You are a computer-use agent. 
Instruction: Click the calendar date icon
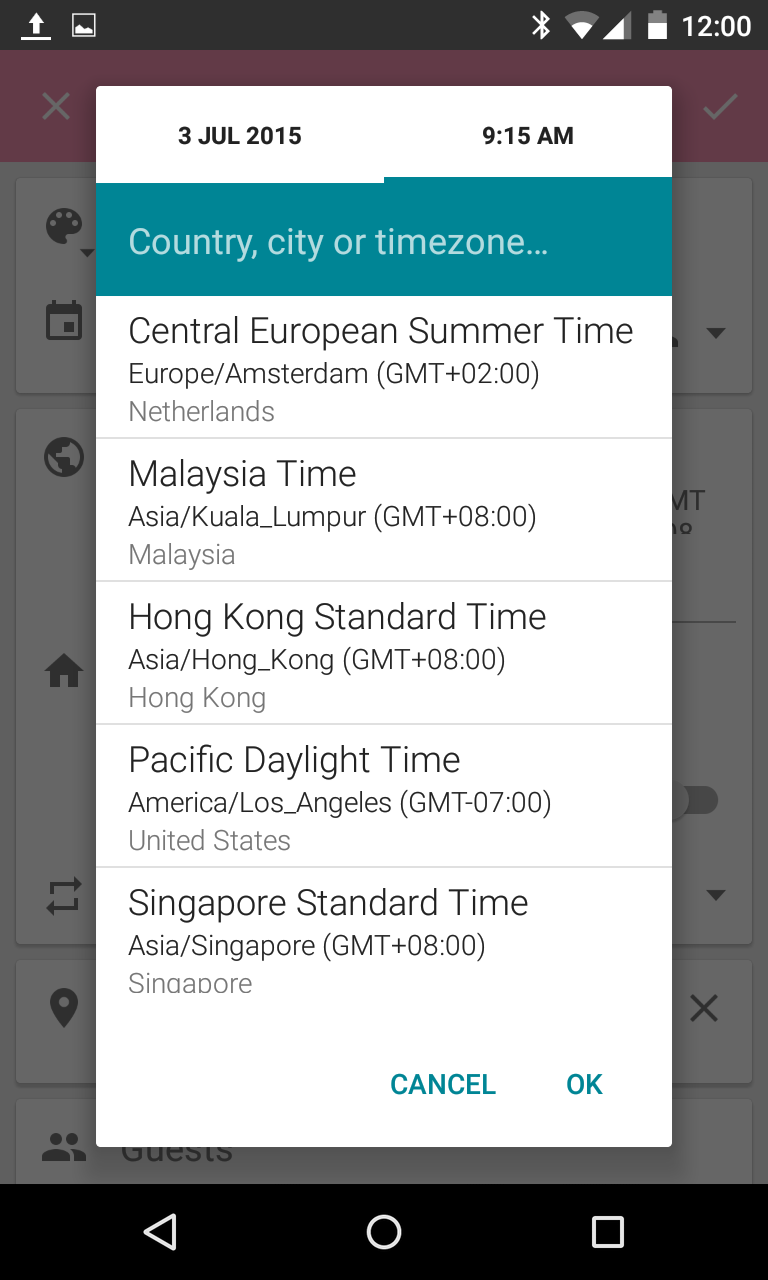coord(64,321)
